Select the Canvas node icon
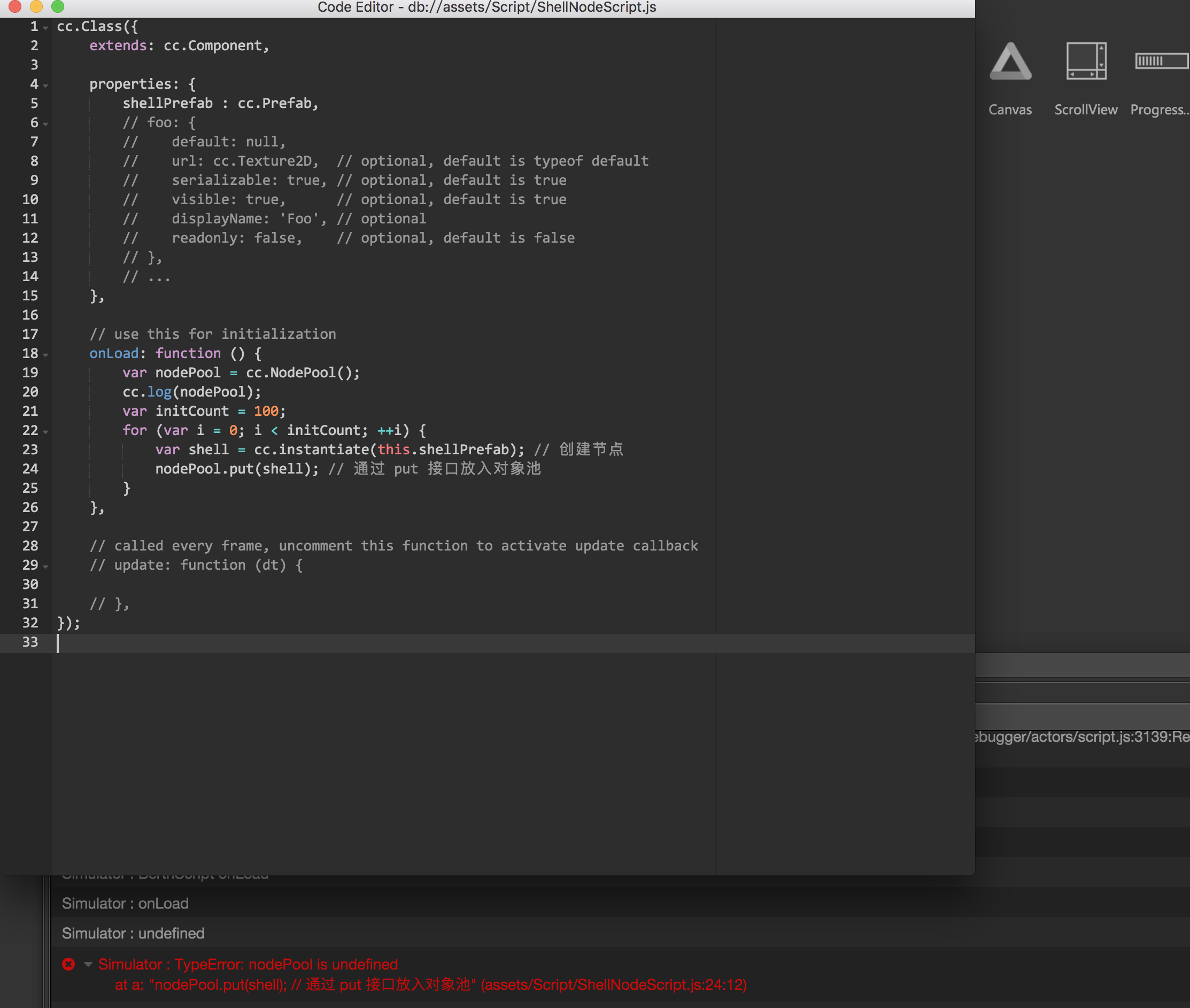 point(1010,61)
